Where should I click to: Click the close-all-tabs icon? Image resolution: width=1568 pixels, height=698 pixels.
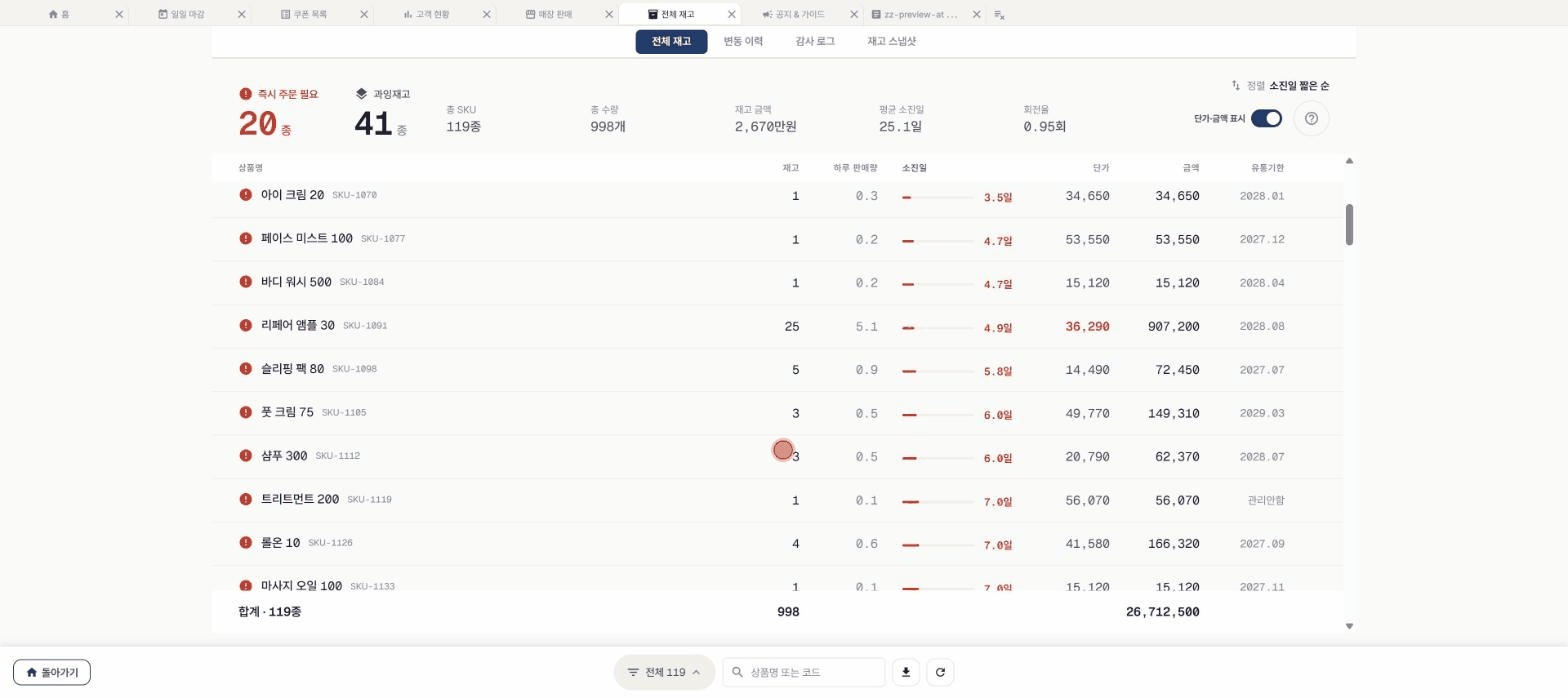pyautogui.click(x=999, y=14)
